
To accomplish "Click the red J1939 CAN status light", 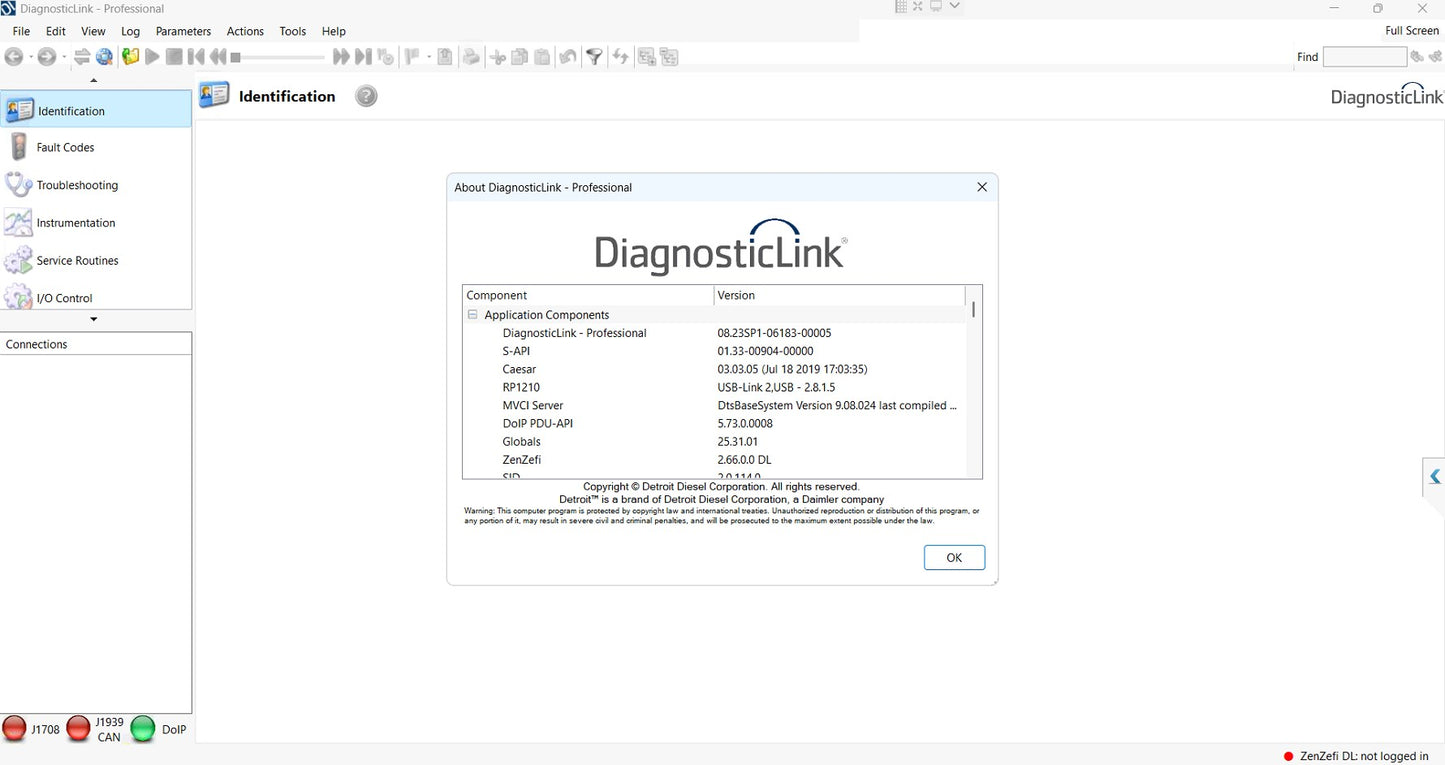I will 79,729.
